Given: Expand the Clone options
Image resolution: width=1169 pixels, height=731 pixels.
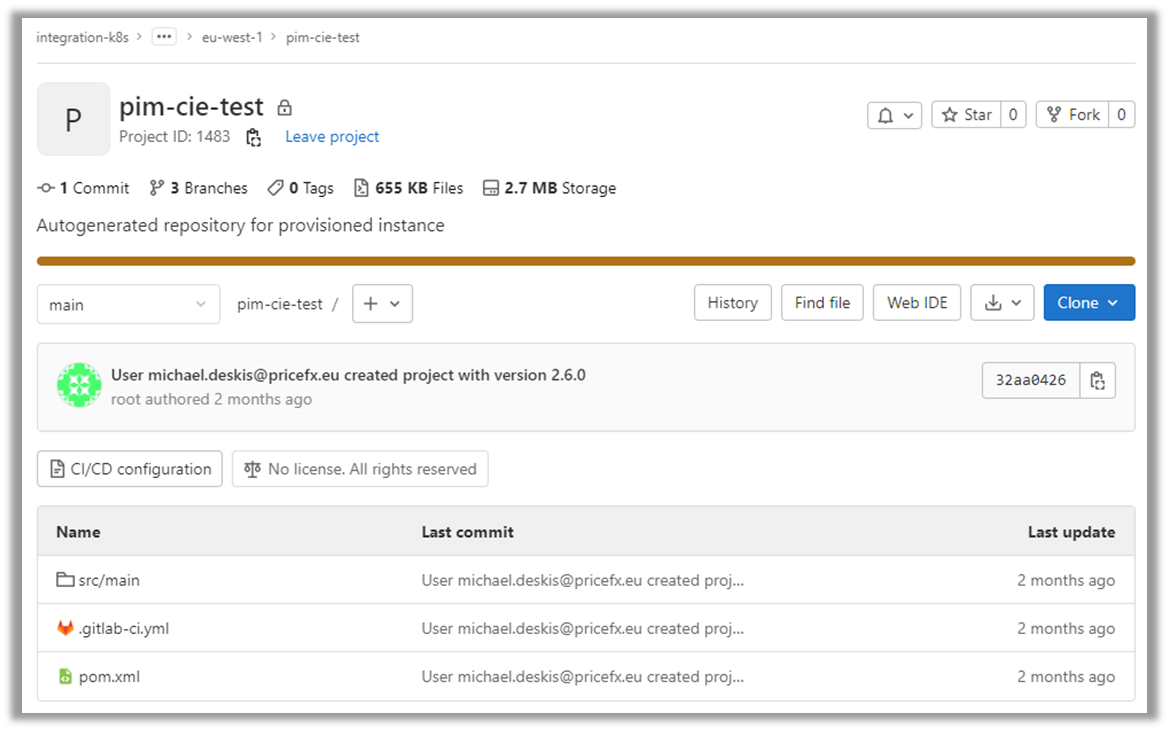Looking at the screenshot, I should click(x=1088, y=303).
